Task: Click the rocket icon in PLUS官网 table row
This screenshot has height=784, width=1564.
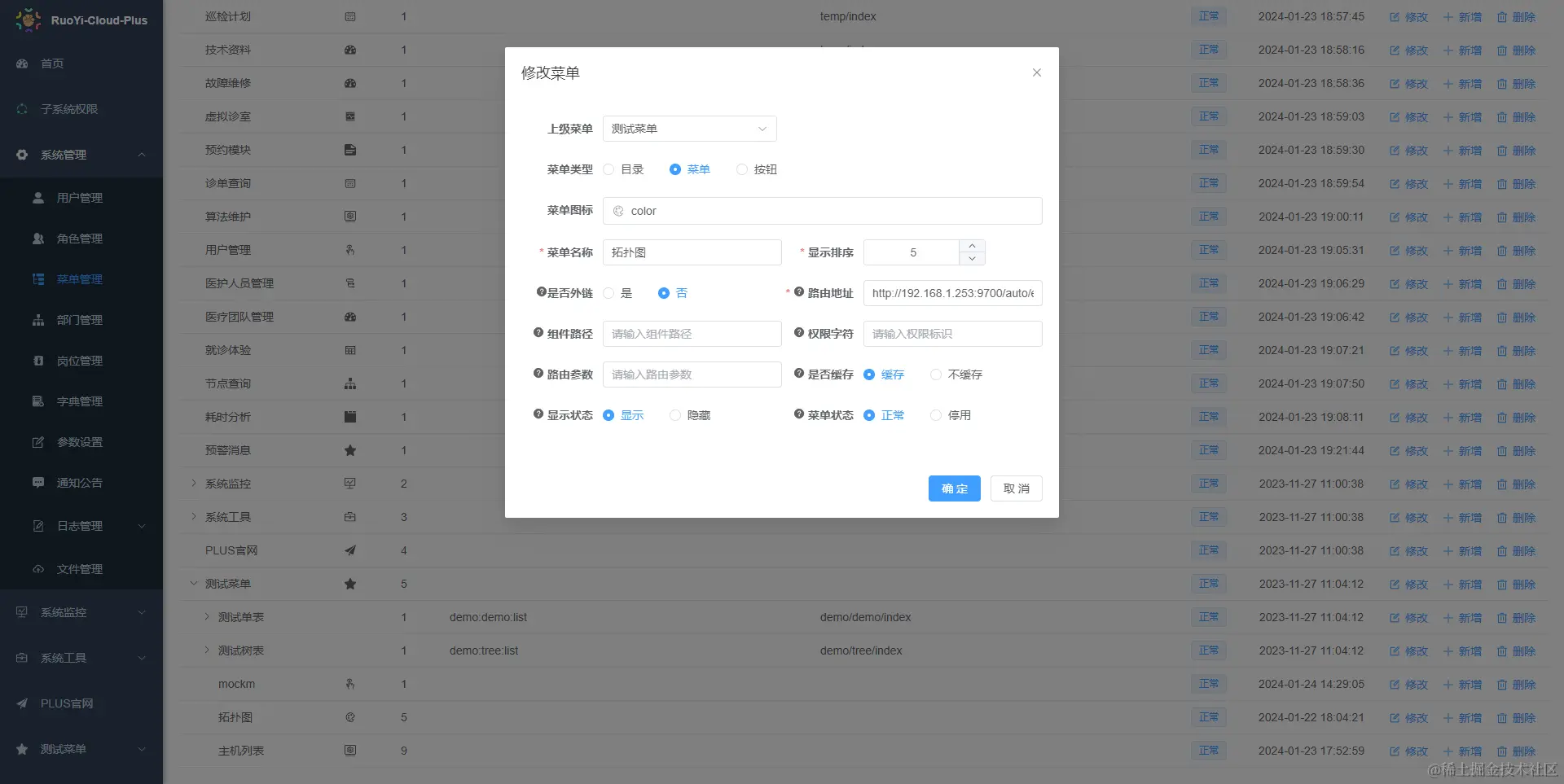Action: tap(350, 550)
